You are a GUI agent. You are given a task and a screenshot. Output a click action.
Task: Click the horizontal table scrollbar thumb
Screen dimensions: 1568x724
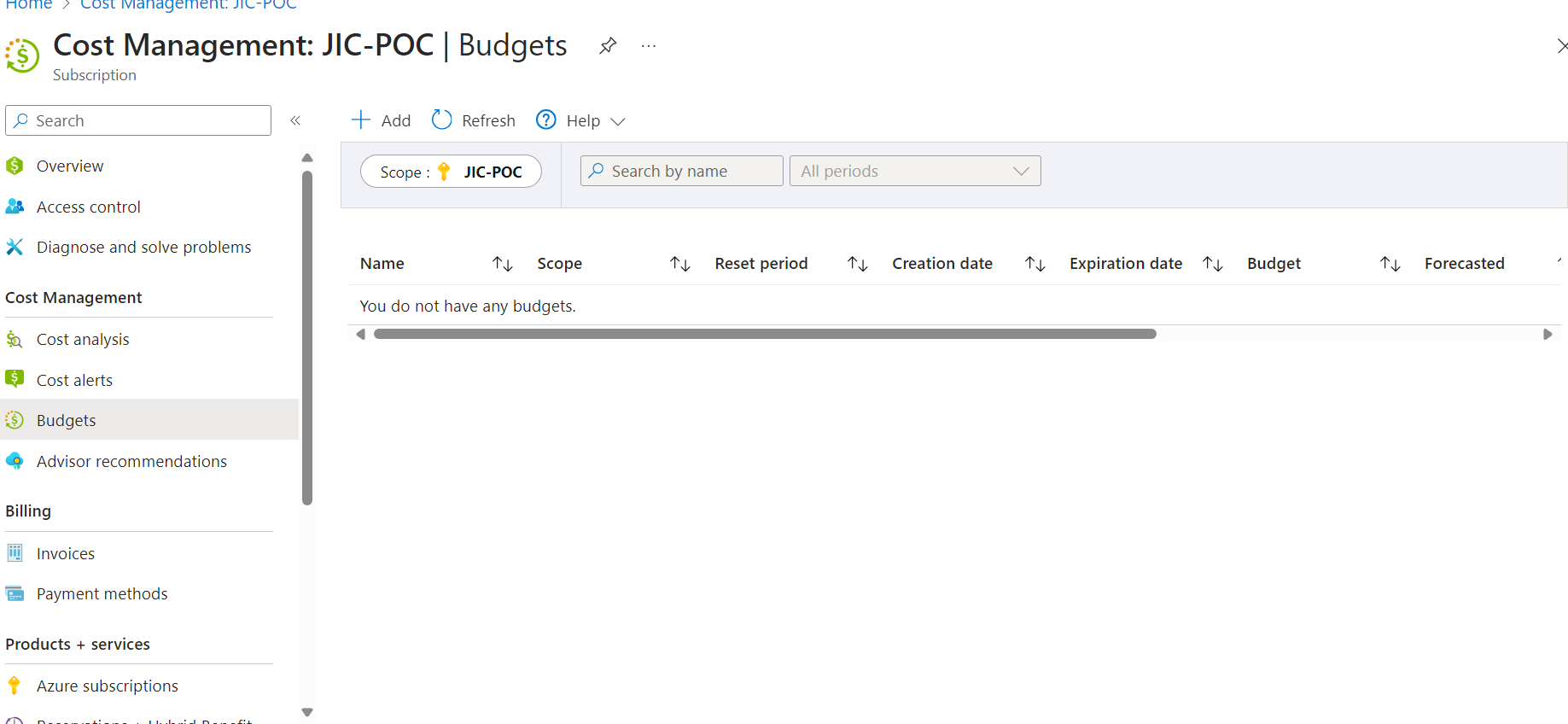point(765,334)
